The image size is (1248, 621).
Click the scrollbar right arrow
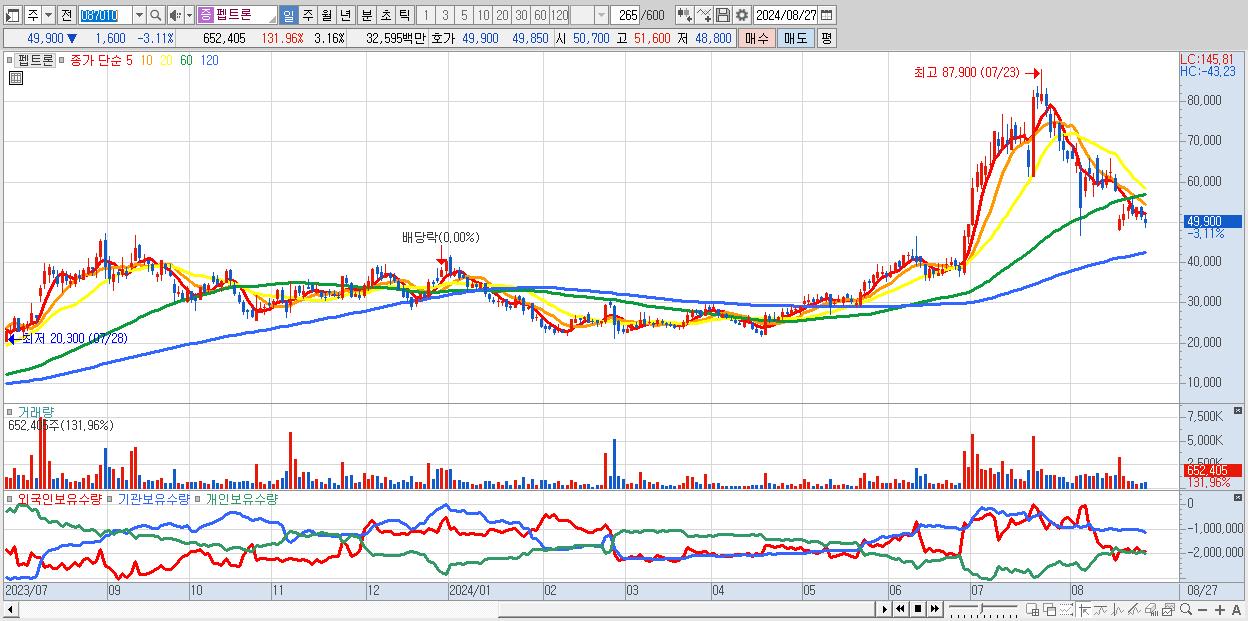coord(884,609)
